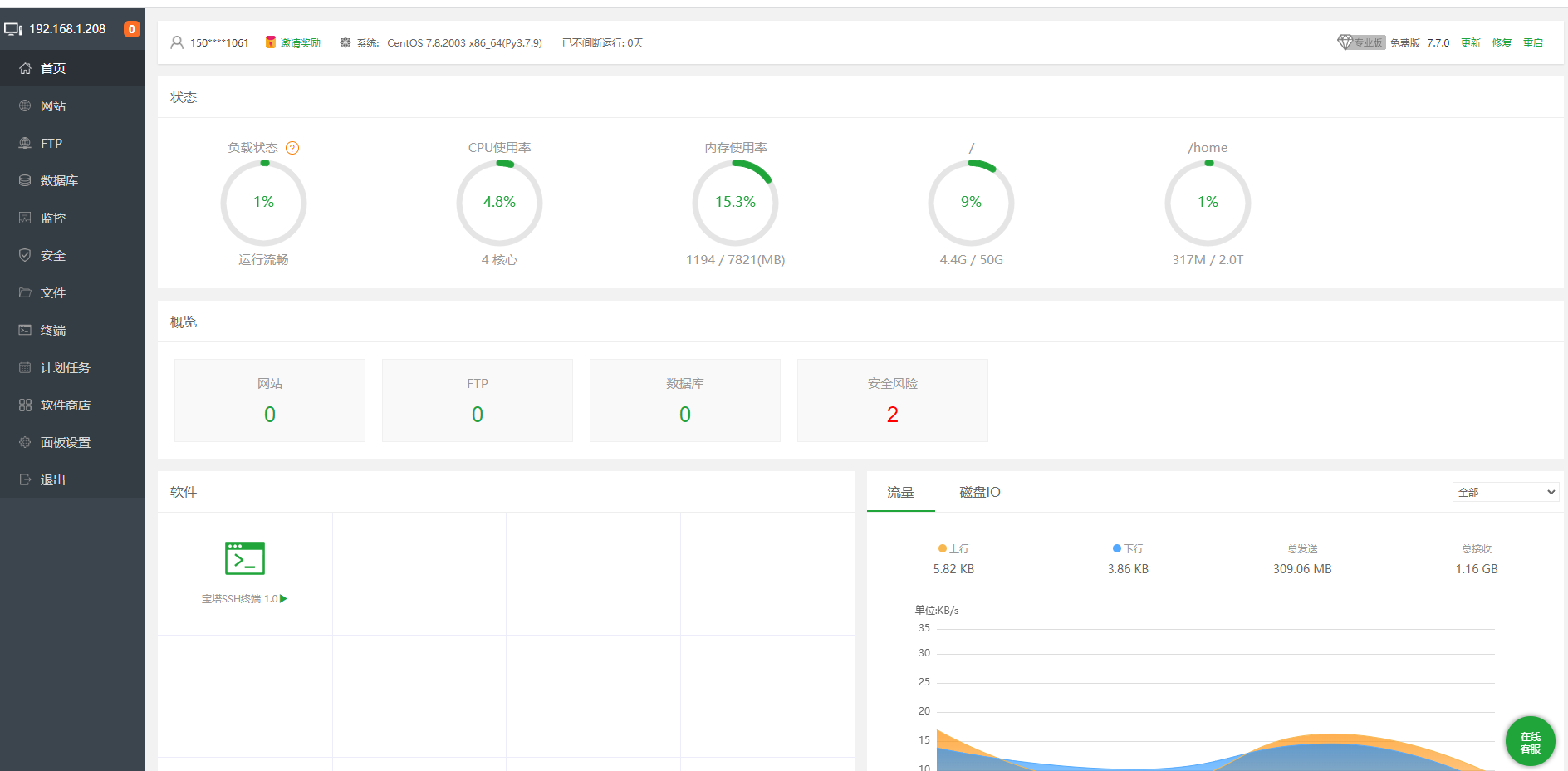Open the 安全 security page
1568x771 pixels.
[x=72, y=255]
